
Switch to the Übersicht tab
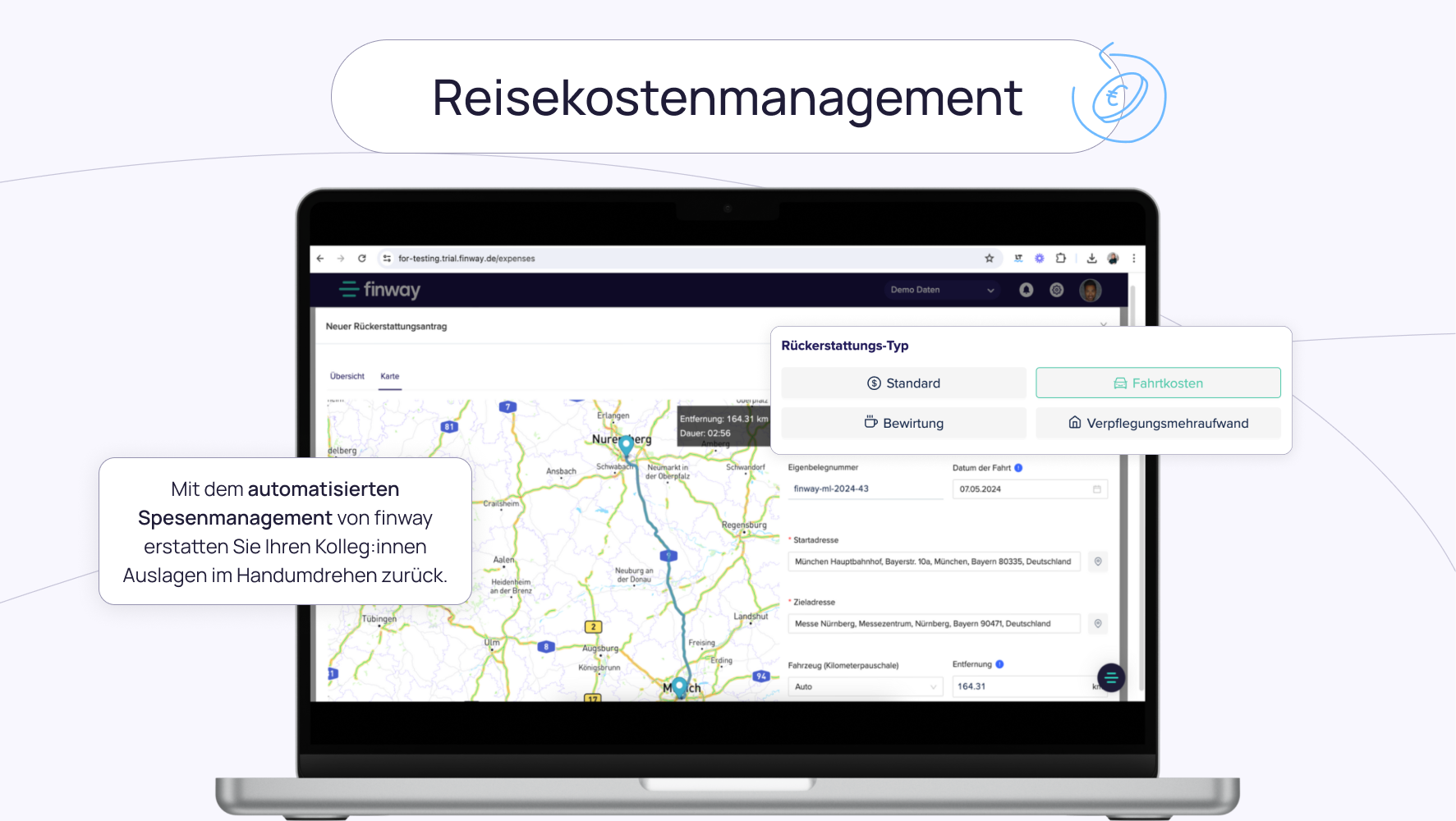[x=347, y=376]
